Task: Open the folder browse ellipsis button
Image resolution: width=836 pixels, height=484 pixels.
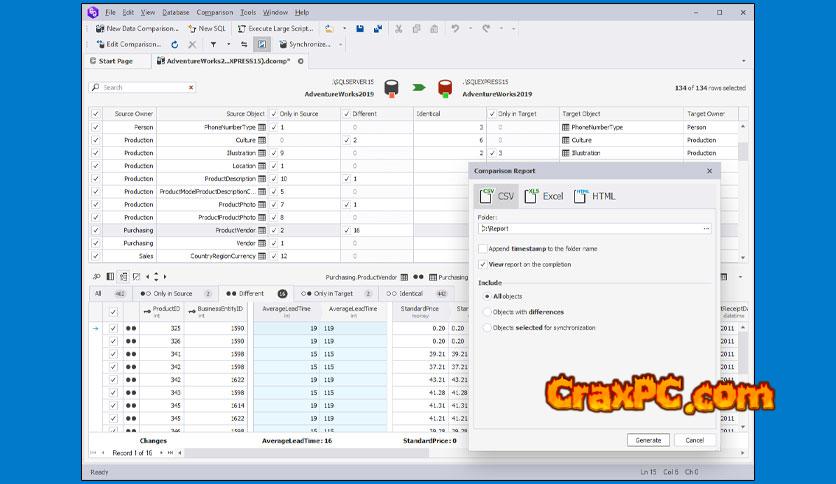Action: point(706,228)
